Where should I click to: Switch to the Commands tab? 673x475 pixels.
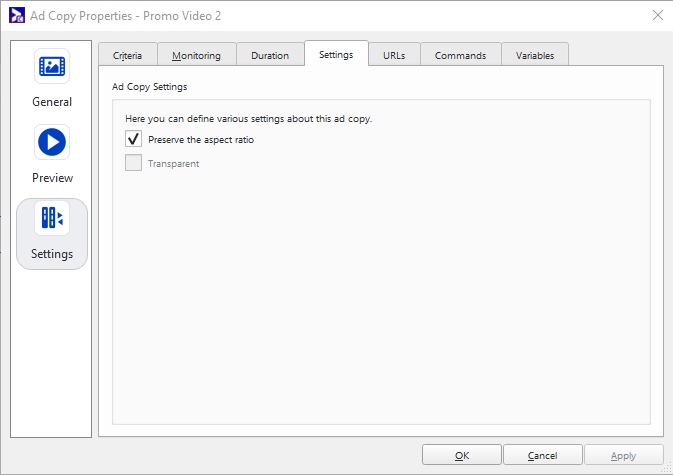[x=461, y=55]
